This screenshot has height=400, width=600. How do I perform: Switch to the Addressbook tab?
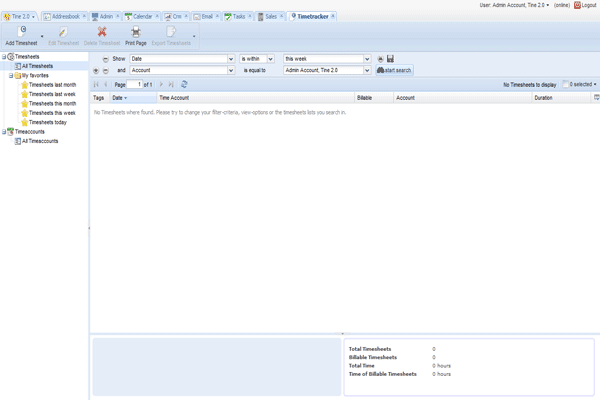pos(64,17)
